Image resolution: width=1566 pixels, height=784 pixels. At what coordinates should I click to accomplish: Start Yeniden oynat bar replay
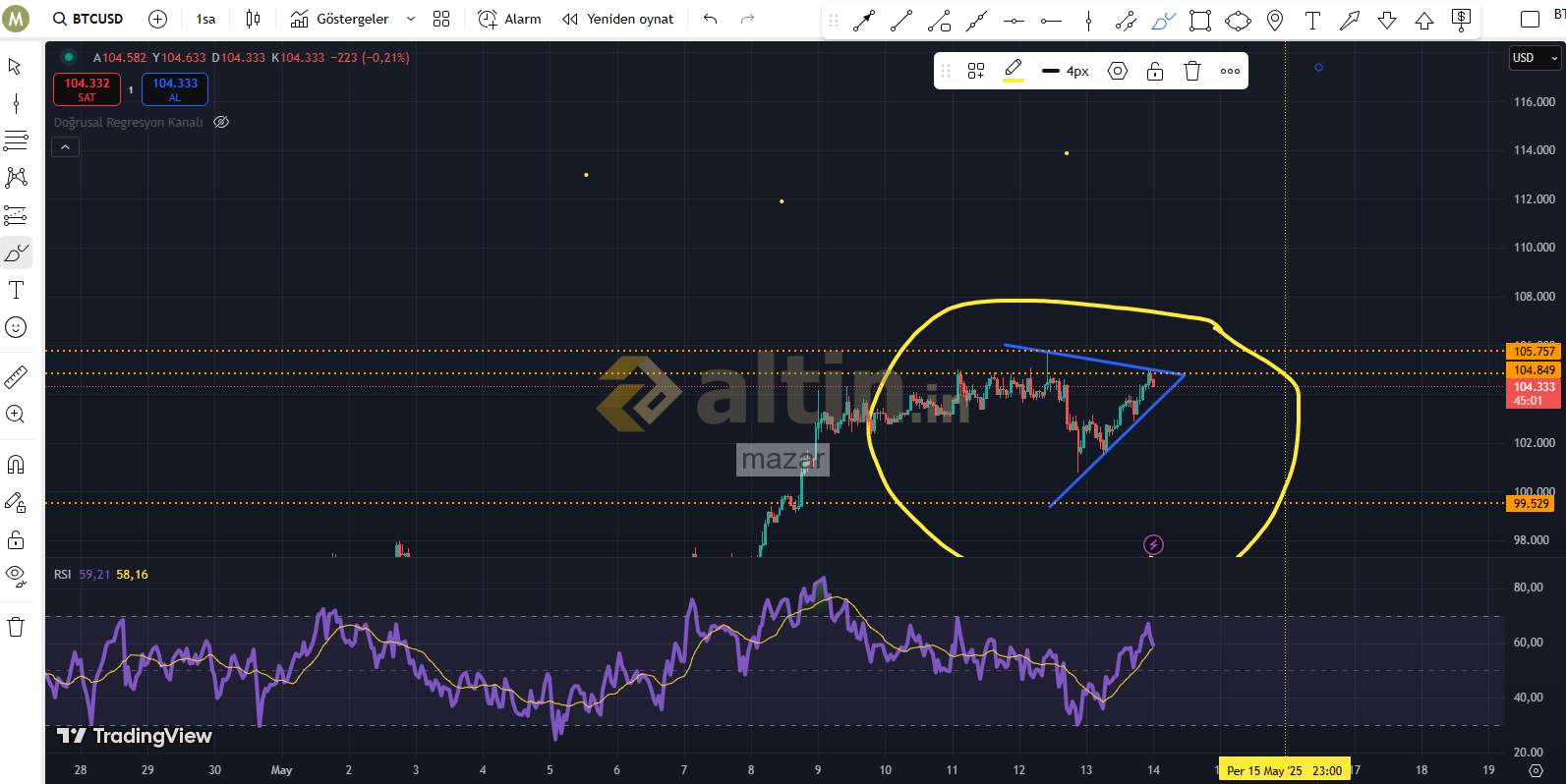point(618,19)
